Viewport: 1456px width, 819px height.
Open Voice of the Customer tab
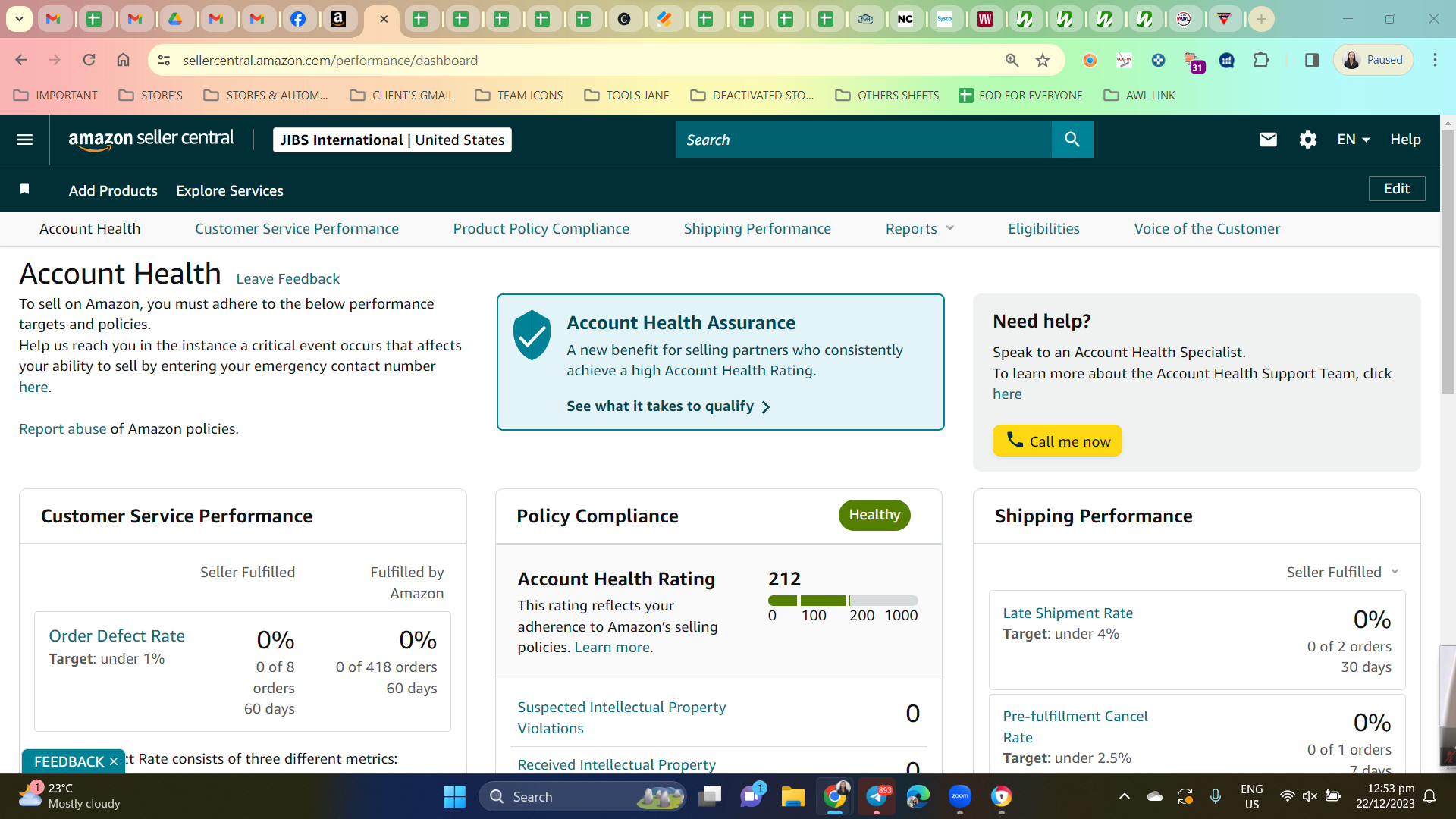point(1207,228)
